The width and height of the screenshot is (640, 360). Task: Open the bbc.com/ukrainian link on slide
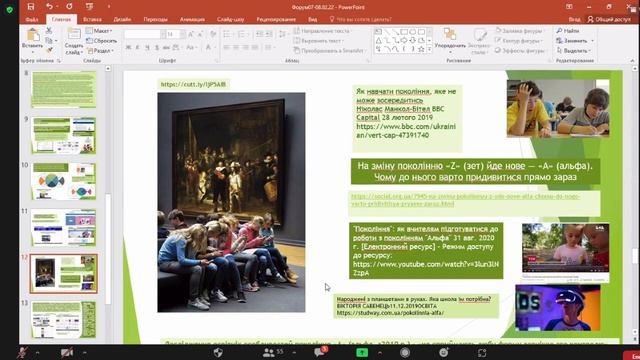tap(406, 131)
